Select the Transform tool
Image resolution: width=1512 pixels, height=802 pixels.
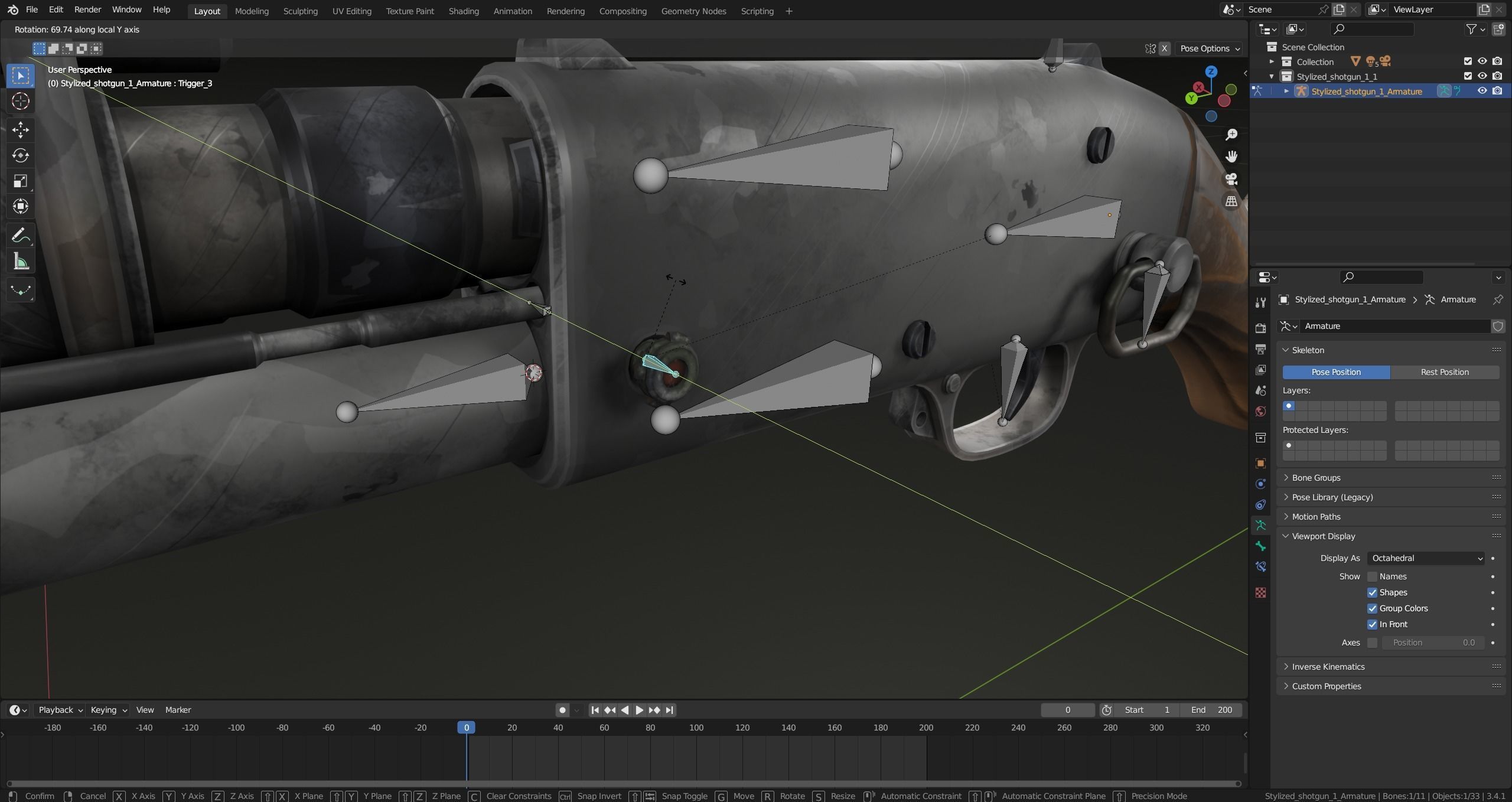[x=21, y=206]
